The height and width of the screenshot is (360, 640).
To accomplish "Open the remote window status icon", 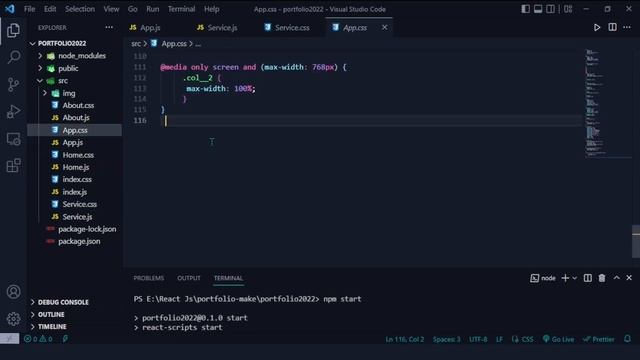I will [x=9, y=339].
